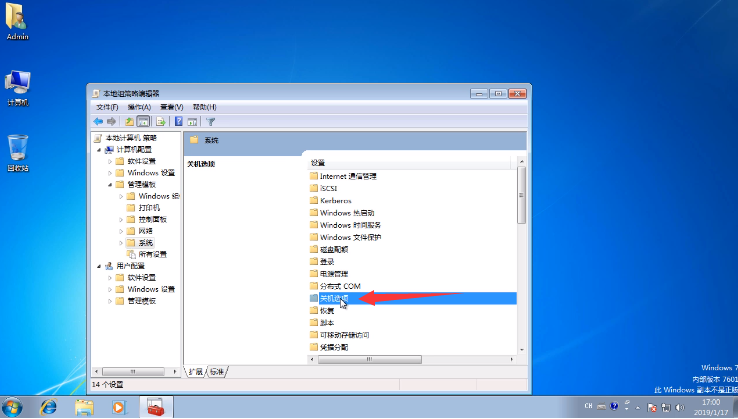The image size is (738, 419).
Task: Expand 软件设置 under 计算机配置
Action: [x=110, y=161]
